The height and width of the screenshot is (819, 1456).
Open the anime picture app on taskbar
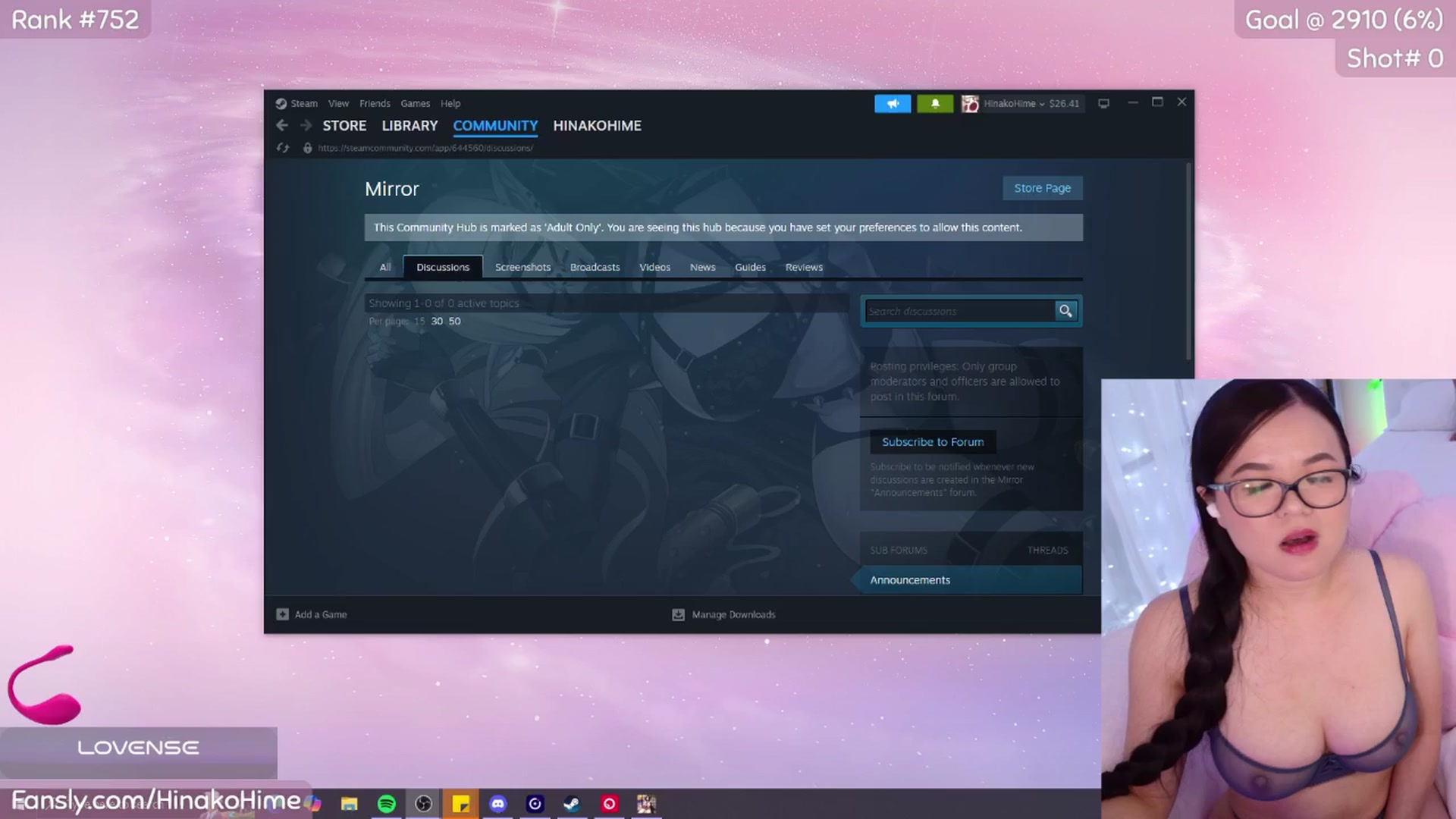click(646, 804)
